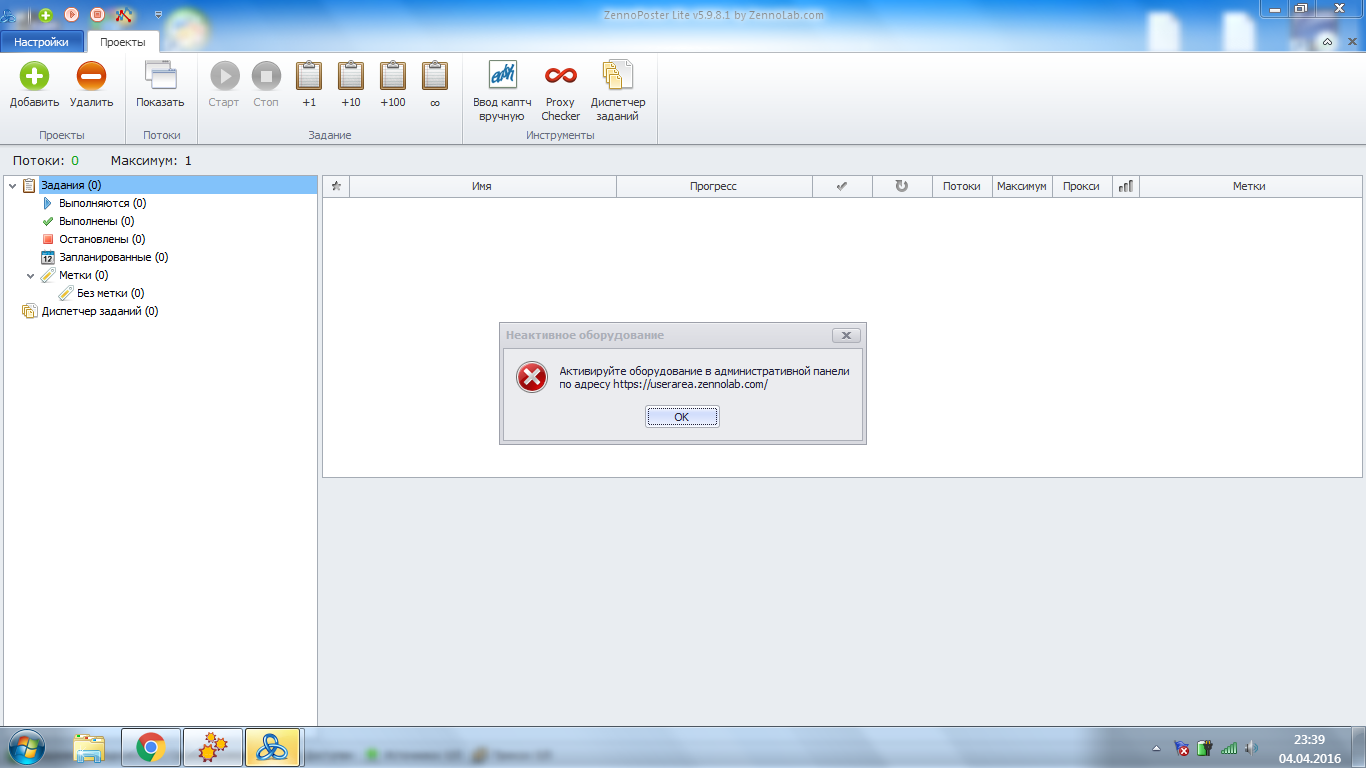Click the green Добавить project icon
The image size is (1366, 768).
pos(34,76)
